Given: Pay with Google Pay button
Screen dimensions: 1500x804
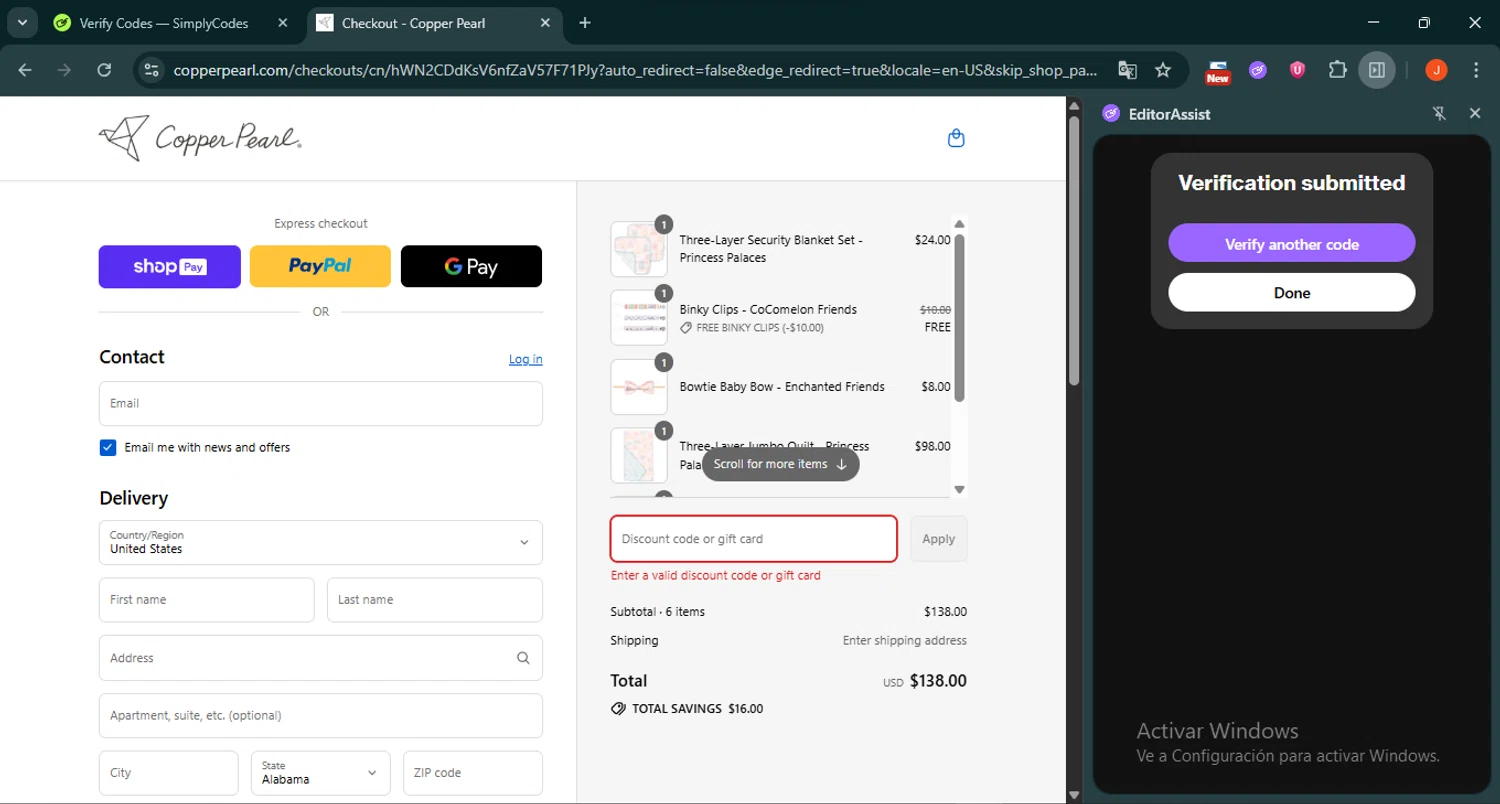Looking at the screenshot, I should [471, 267].
